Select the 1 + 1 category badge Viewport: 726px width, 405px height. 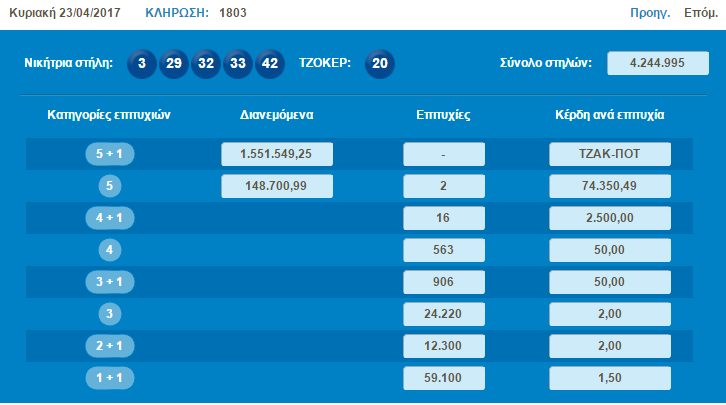coord(110,378)
